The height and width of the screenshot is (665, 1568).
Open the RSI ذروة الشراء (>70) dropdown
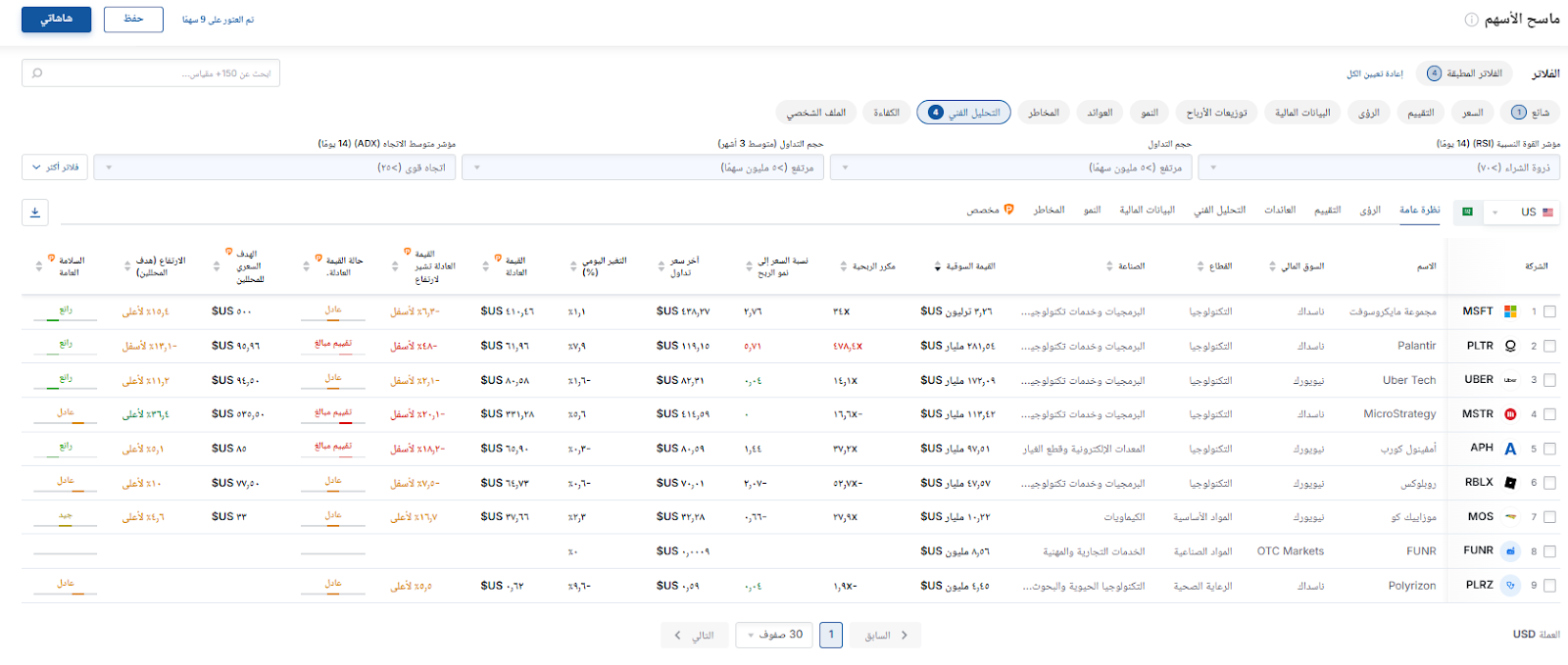tap(1379, 167)
